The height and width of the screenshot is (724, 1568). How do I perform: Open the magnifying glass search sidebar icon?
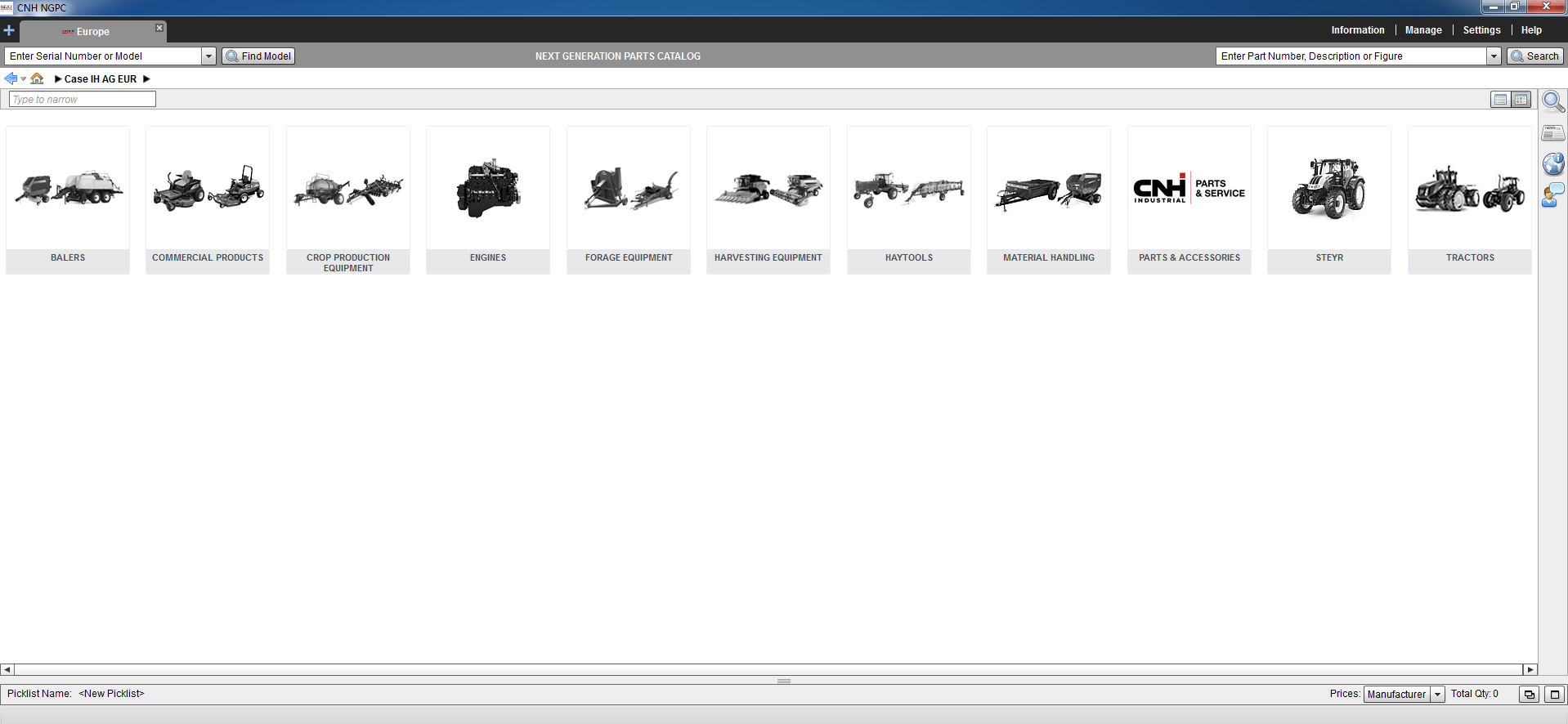[x=1553, y=102]
